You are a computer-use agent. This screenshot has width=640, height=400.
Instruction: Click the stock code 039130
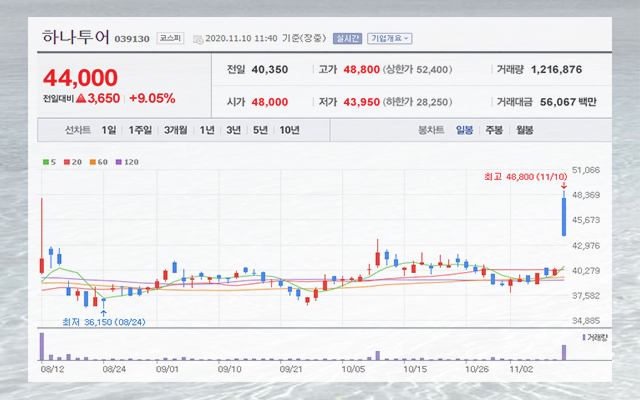(x=132, y=39)
